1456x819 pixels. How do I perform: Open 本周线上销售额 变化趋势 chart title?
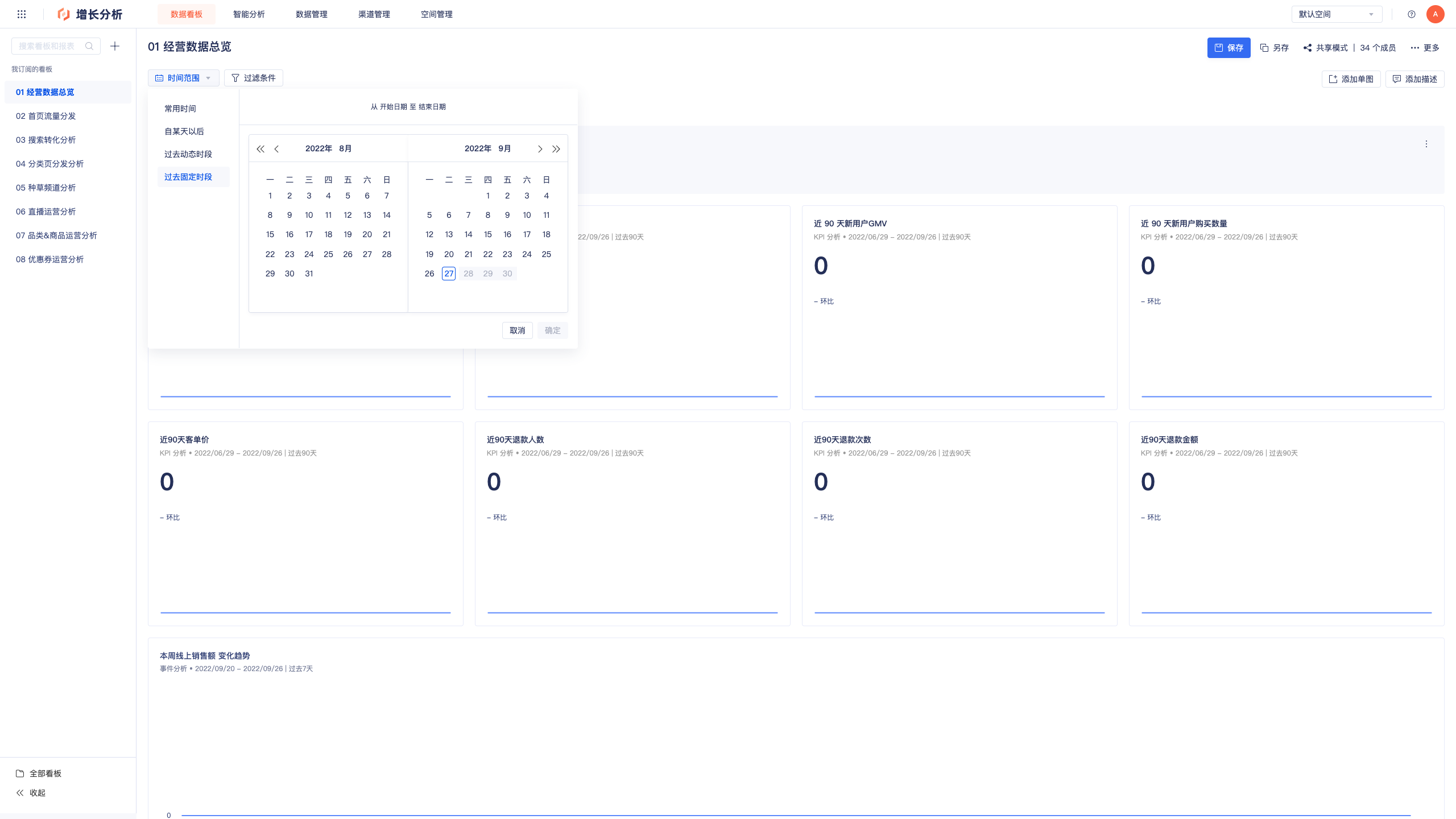[x=205, y=656]
